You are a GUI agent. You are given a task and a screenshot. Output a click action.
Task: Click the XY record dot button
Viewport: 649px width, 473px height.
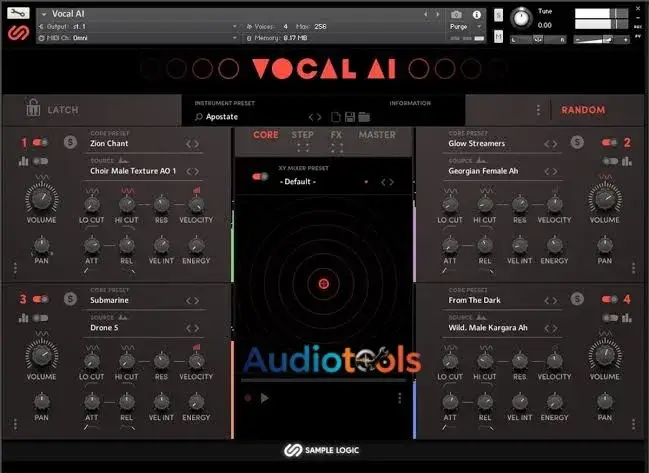(x=248, y=398)
